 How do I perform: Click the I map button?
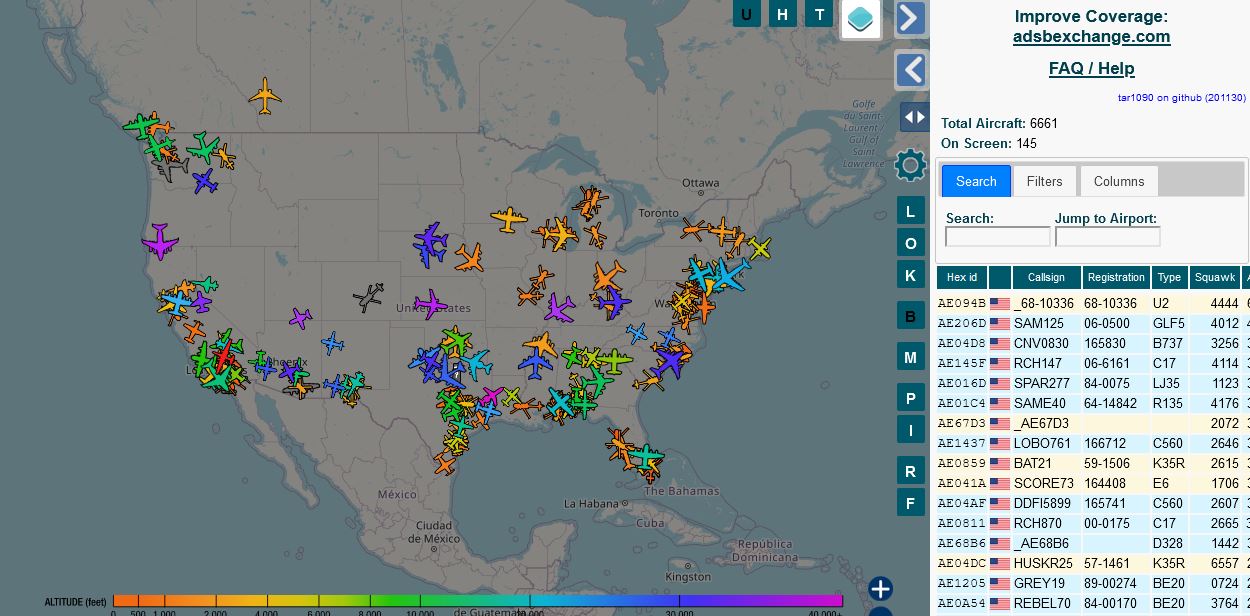coord(910,430)
